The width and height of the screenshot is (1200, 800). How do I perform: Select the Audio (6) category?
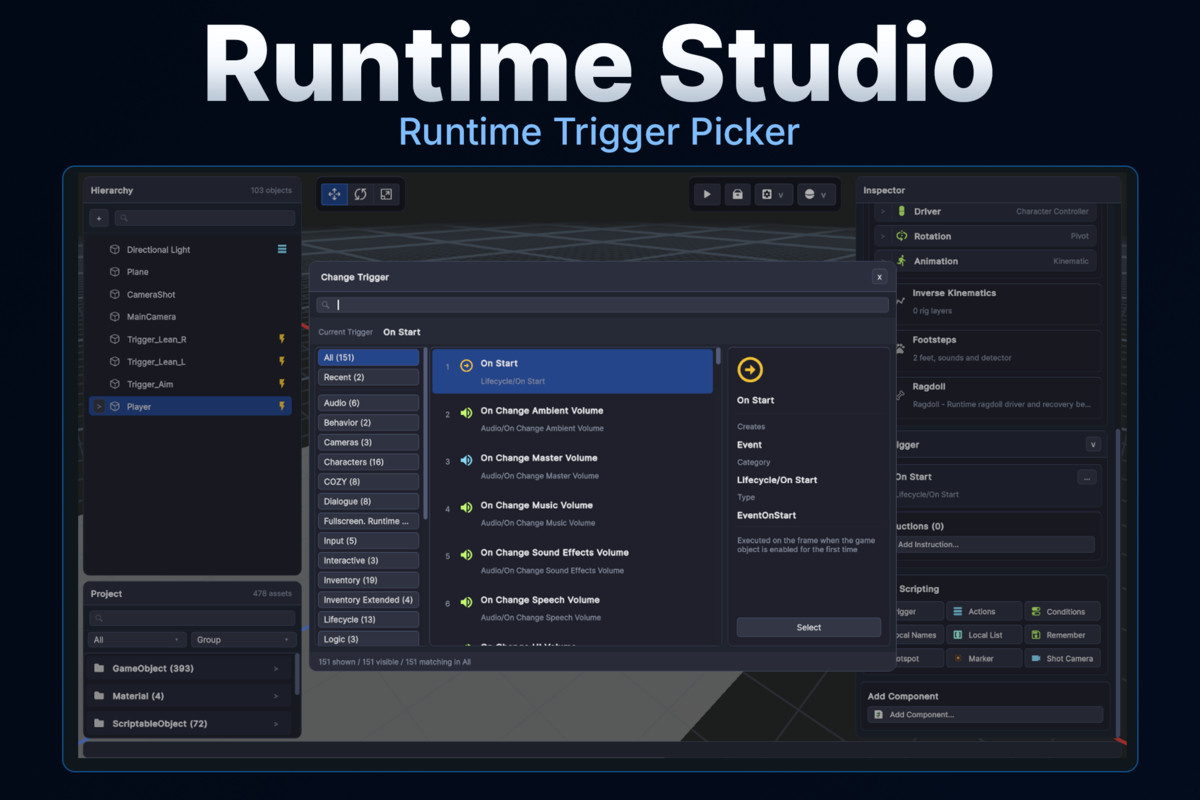point(368,403)
